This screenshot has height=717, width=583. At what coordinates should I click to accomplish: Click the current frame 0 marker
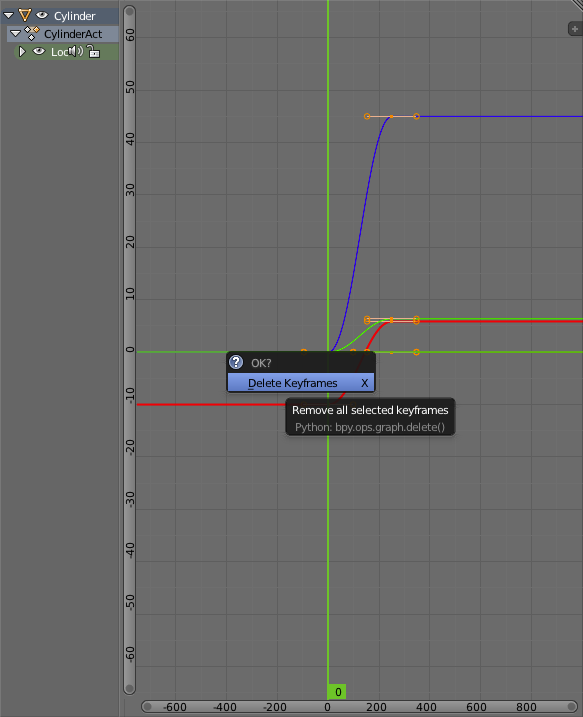coord(337,691)
